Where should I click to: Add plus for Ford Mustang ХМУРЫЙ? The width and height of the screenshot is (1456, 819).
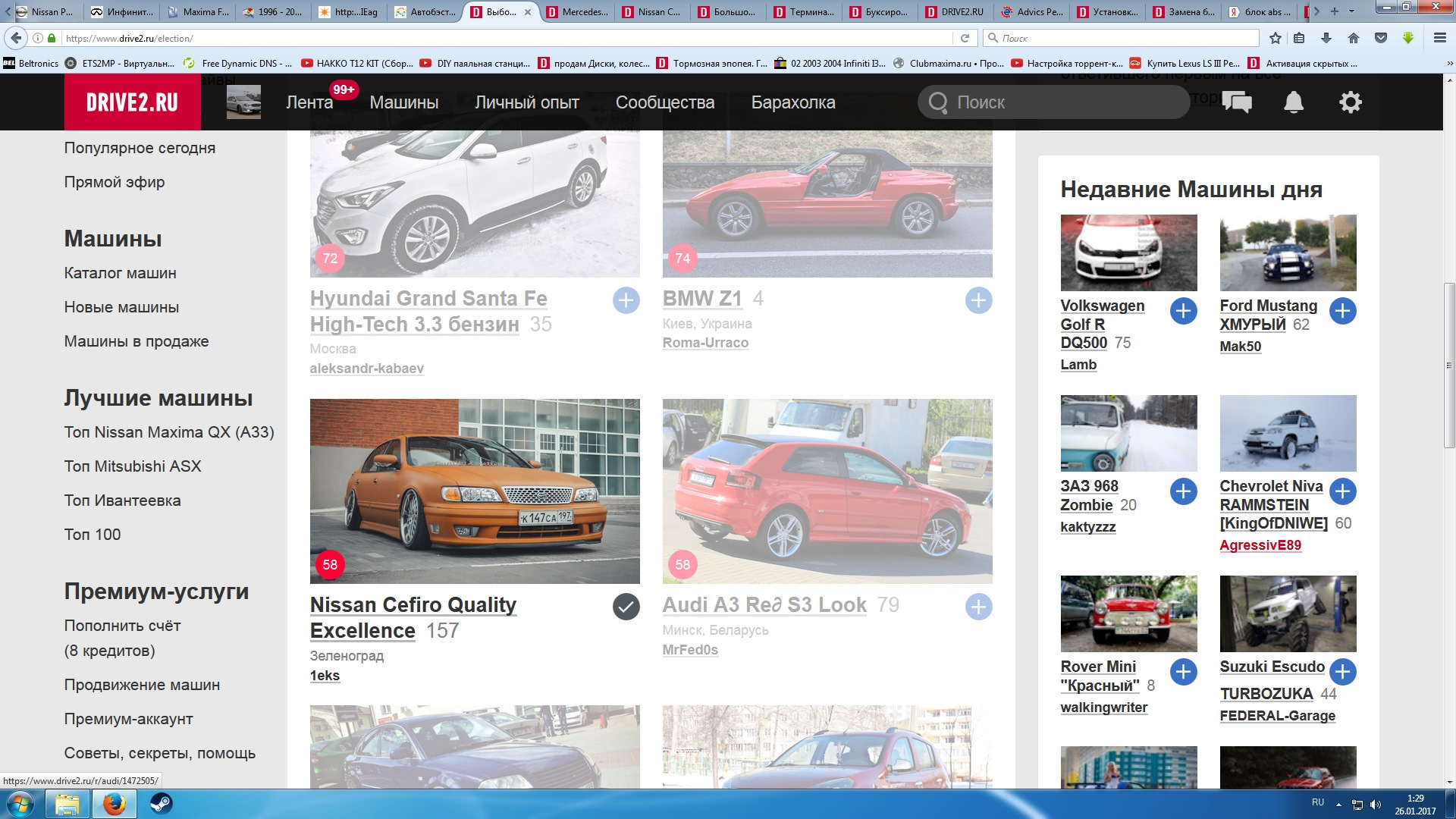coord(1343,311)
